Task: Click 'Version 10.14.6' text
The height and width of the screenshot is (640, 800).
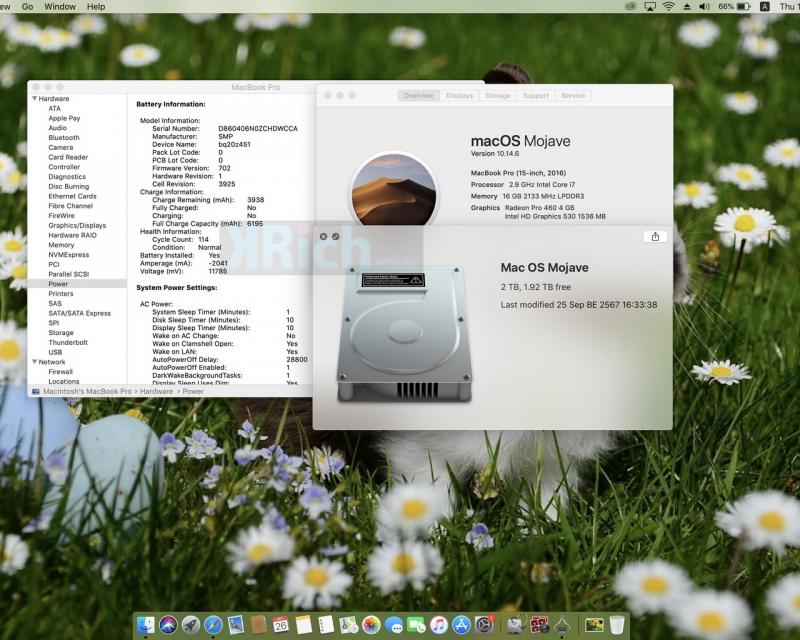Action: (495, 153)
